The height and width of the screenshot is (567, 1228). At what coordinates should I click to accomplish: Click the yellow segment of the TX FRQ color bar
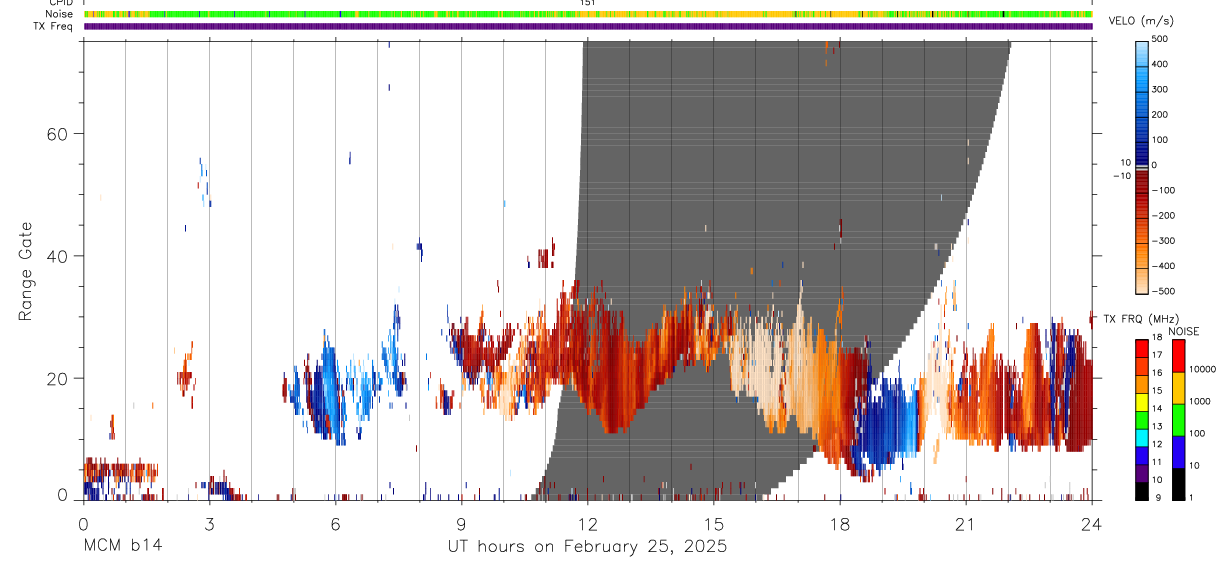pyautogui.click(x=1143, y=402)
